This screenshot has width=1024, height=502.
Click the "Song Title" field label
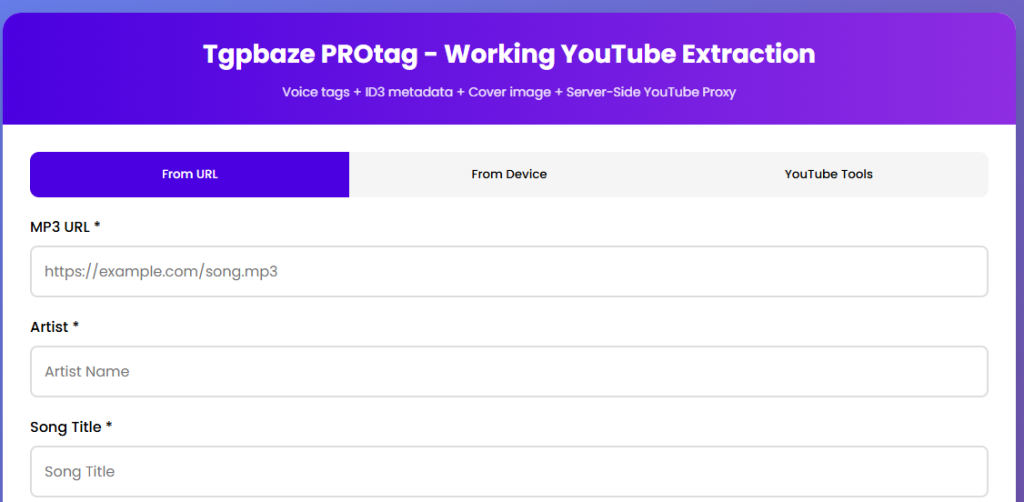point(66,427)
